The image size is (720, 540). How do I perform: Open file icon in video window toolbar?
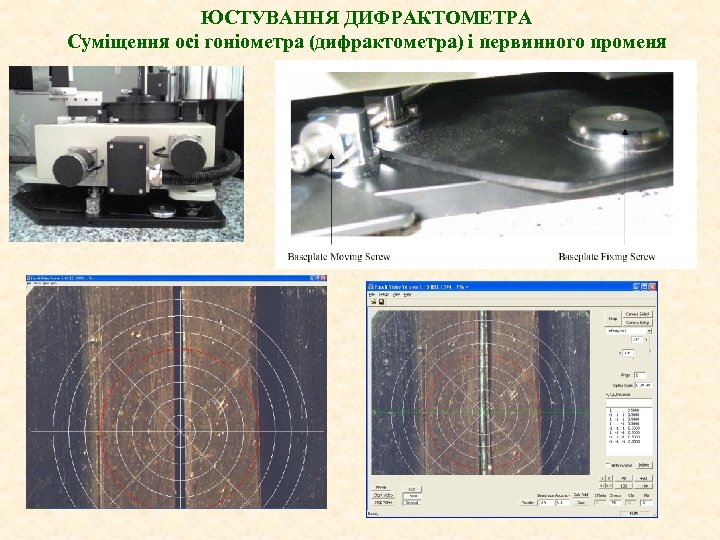(x=374, y=302)
